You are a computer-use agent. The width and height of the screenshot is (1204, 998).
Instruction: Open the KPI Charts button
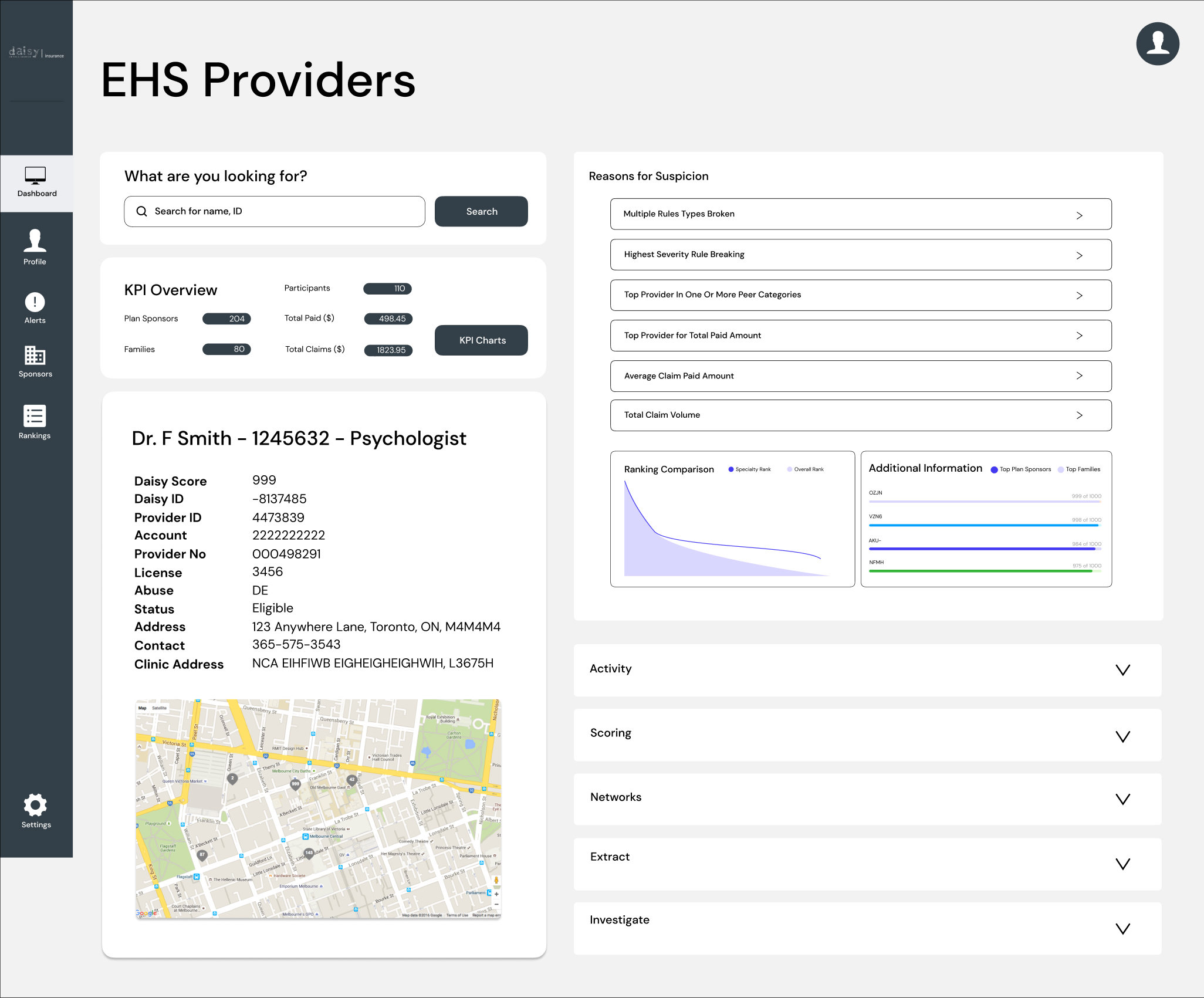tap(481, 340)
